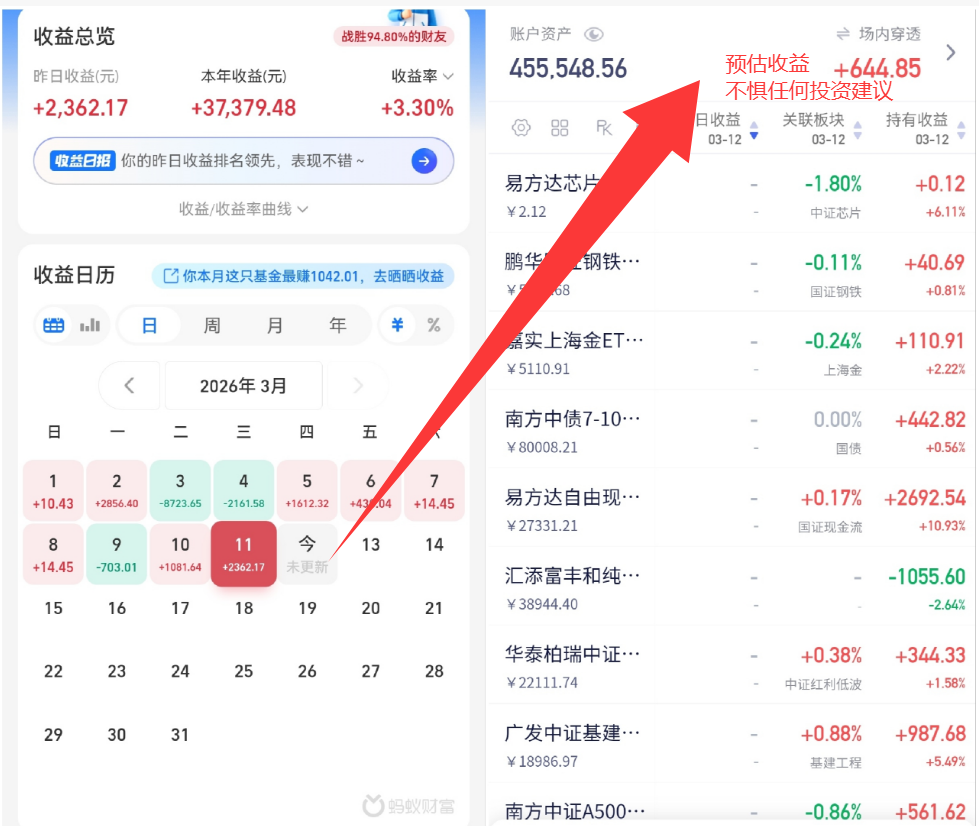Open 华泰柏瑞中证 fund row

point(732,667)
